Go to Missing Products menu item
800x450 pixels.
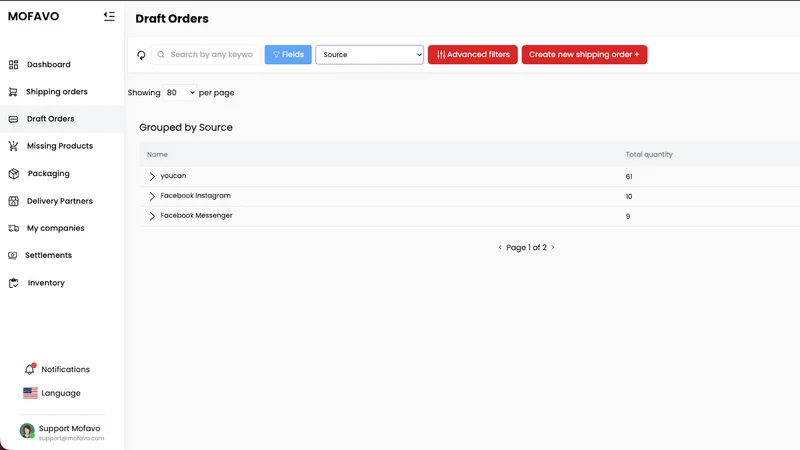pyautogui.click(x=60, y=146)
